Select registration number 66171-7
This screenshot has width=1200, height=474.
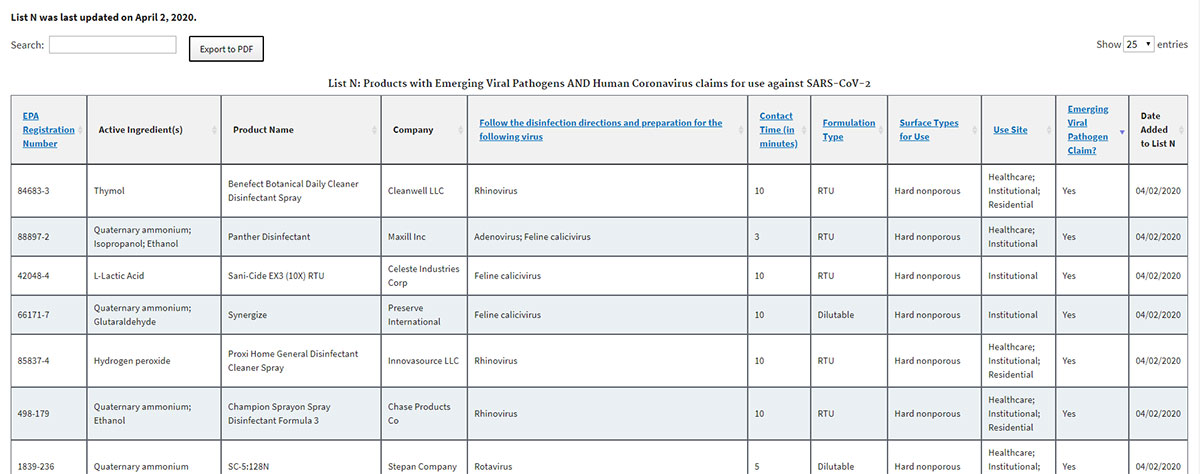[x=34, y=315]
